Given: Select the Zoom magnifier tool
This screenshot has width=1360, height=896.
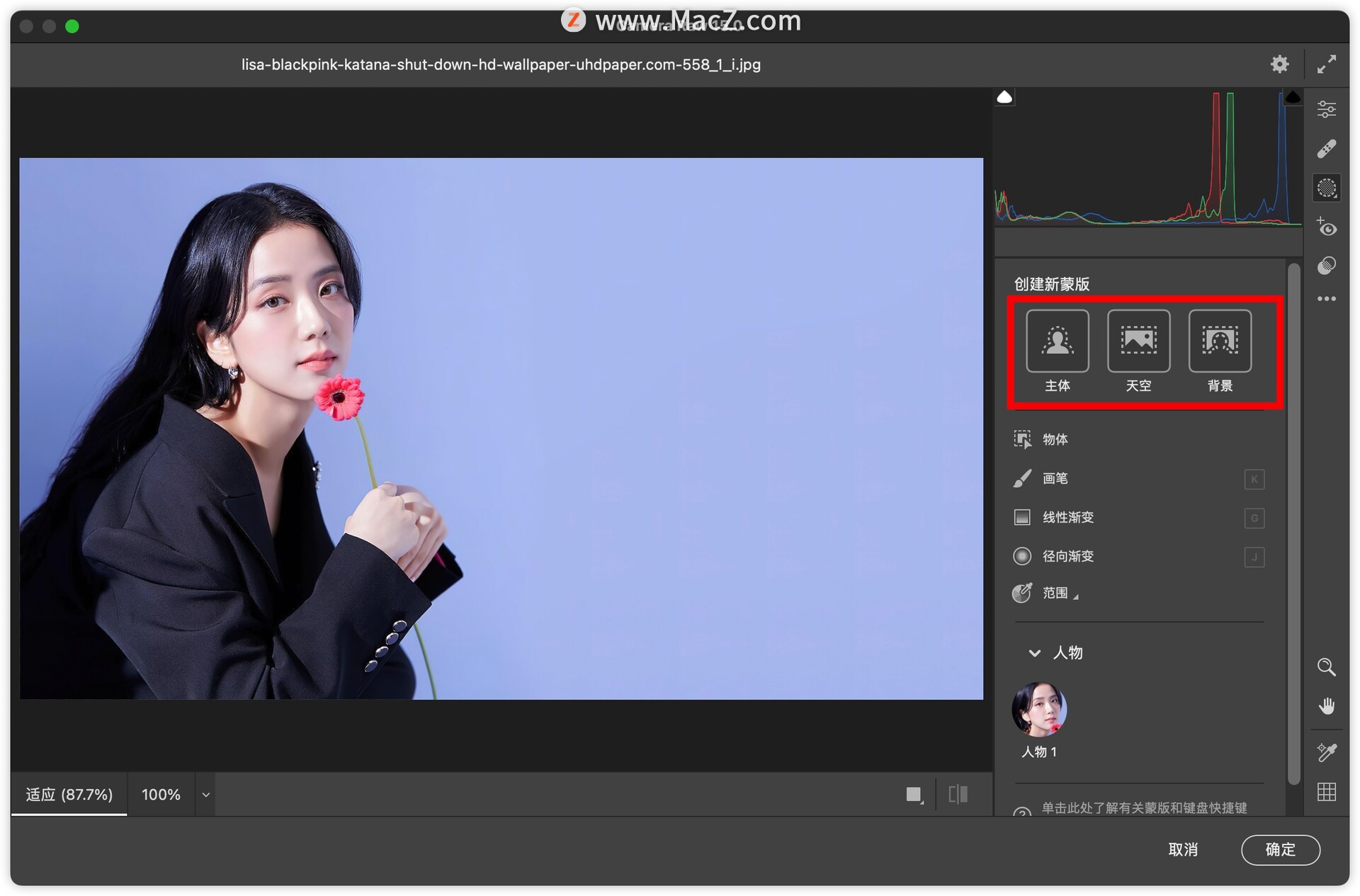Looking at the screenshot, I should point(1326,667).
